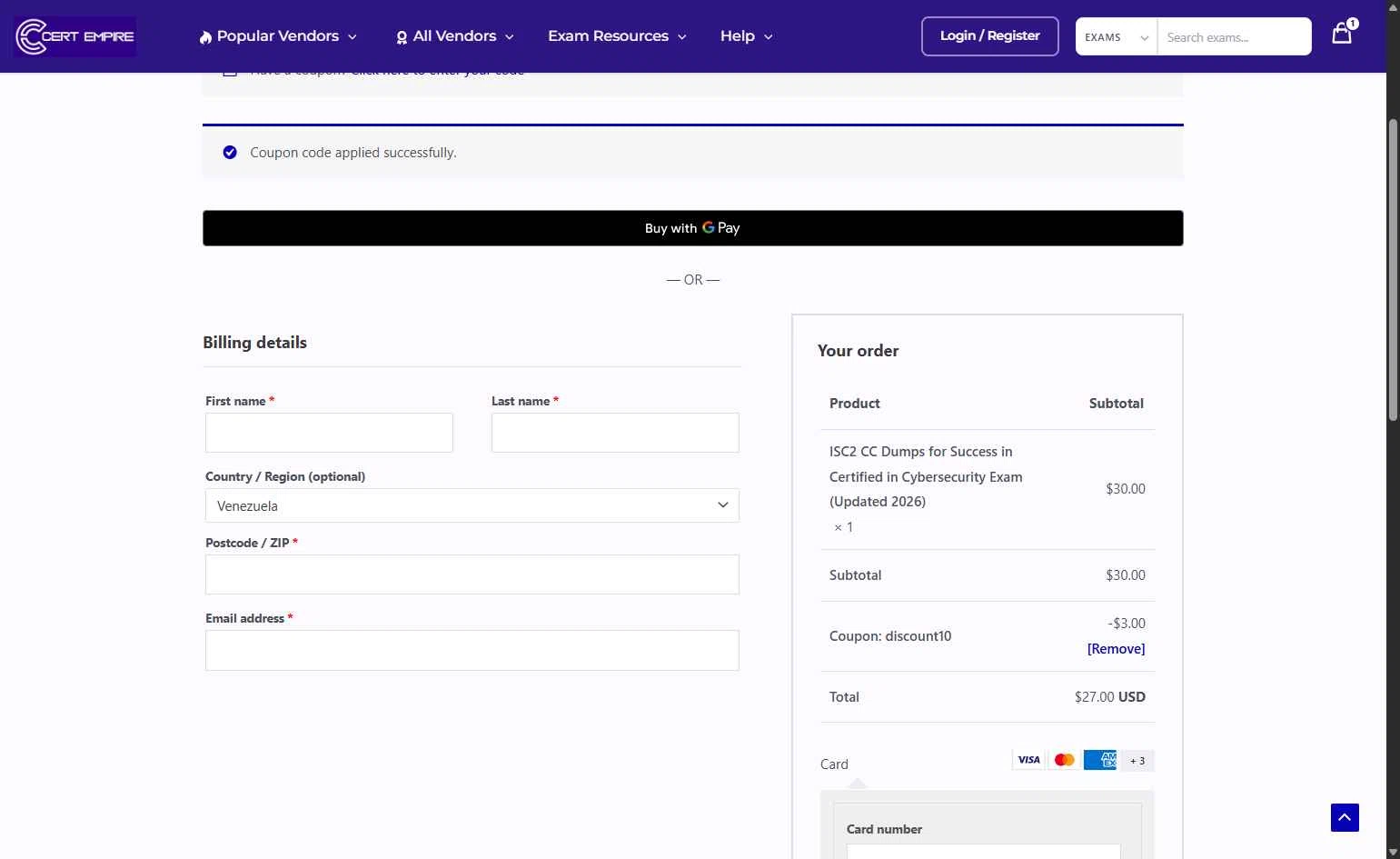Click the Login / Register button
1400x859 pixels.
[990, 36]
